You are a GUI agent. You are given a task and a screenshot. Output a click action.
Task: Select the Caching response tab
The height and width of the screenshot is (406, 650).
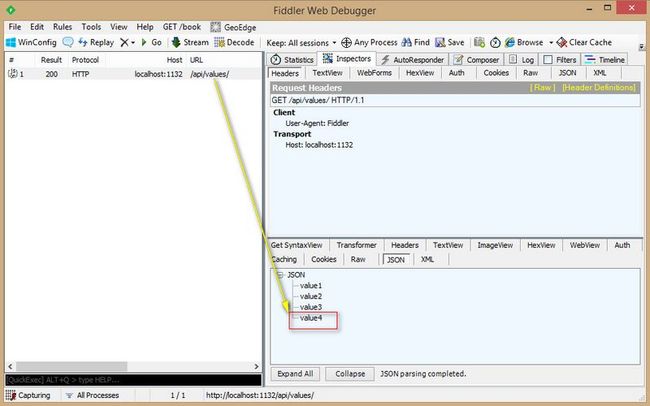click(x=284, y=259)
